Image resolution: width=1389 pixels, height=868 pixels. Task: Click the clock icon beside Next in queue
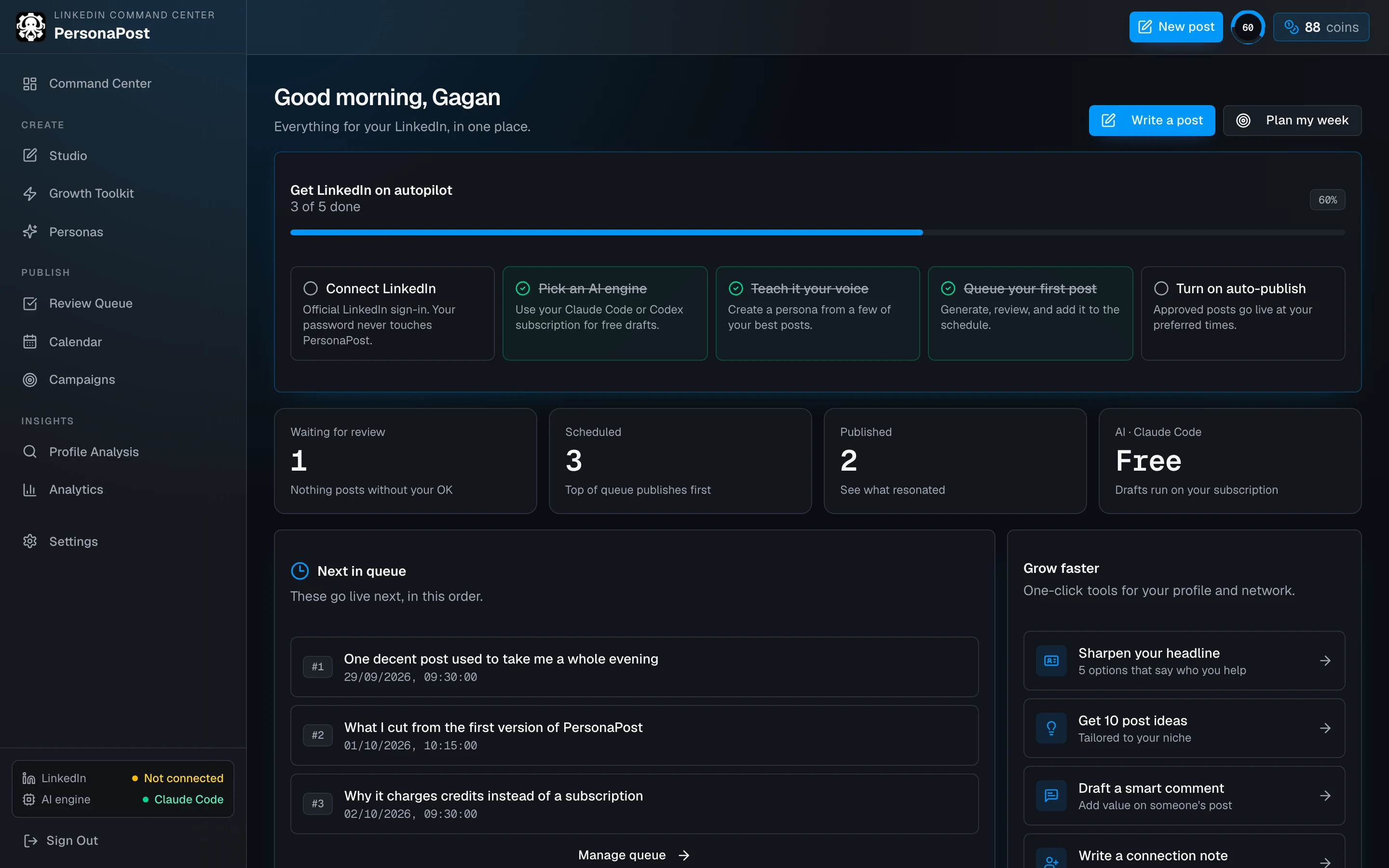click(300, 570)
